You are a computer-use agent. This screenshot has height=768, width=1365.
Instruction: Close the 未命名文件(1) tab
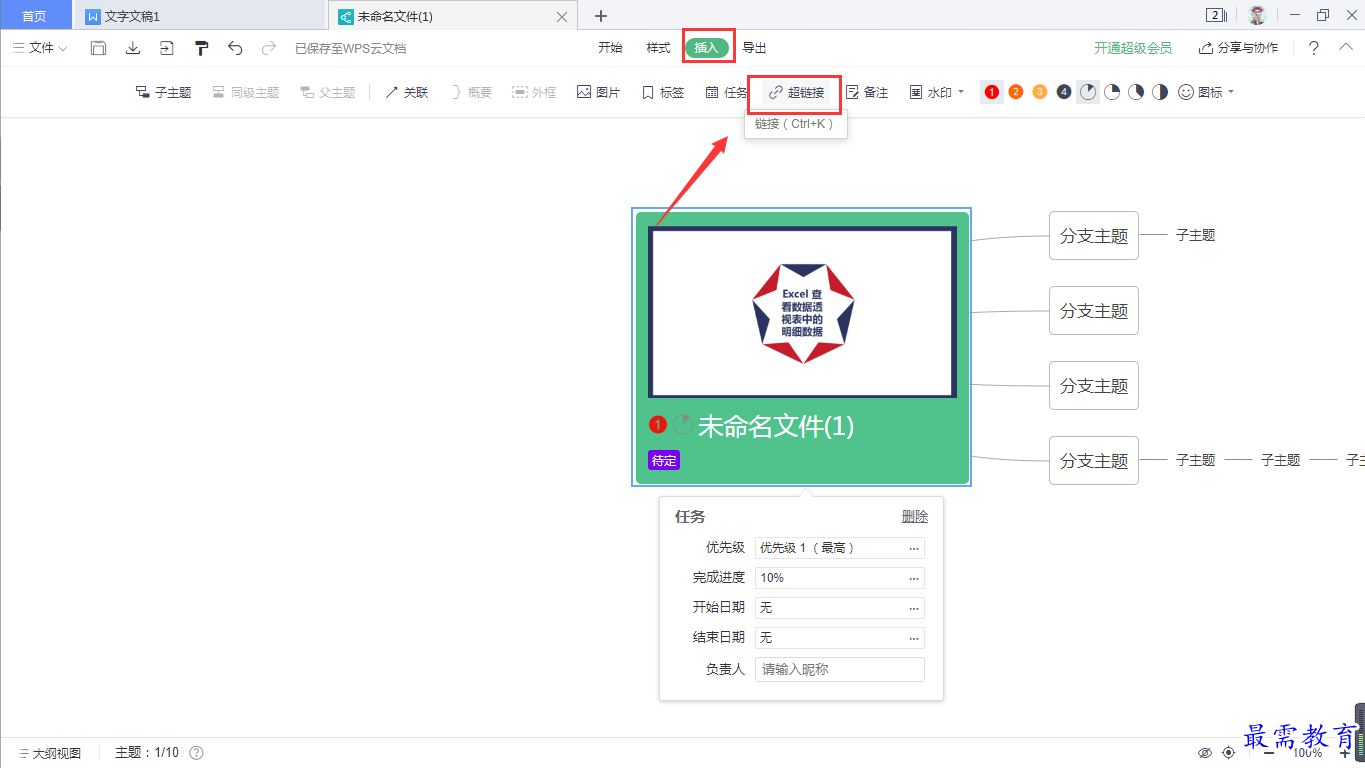tap(562, 17)
